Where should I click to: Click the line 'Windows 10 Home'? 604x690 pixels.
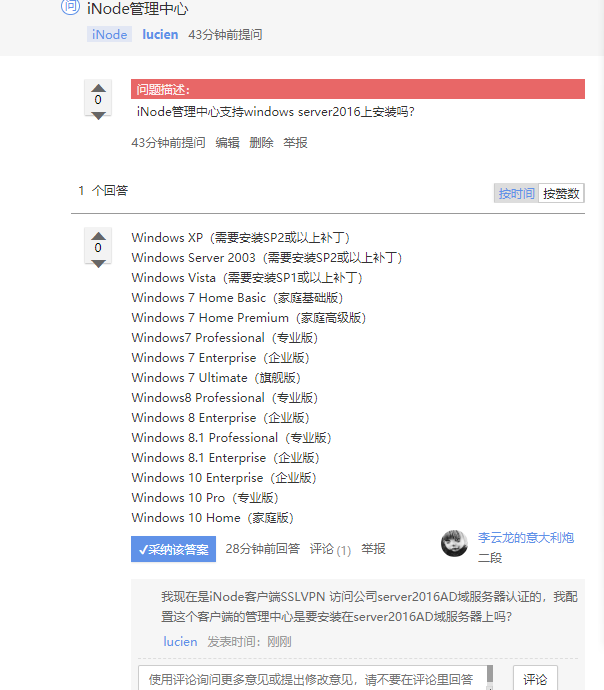pyautogui.click(x=212, y=518)
